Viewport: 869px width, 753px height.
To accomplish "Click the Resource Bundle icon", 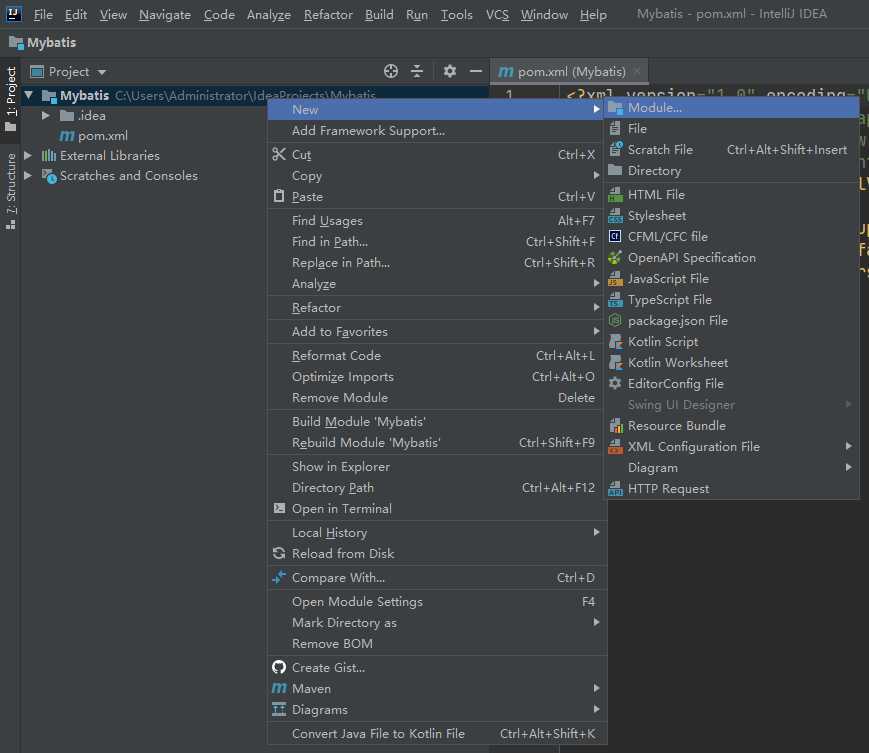I will [x=616, y=425].
